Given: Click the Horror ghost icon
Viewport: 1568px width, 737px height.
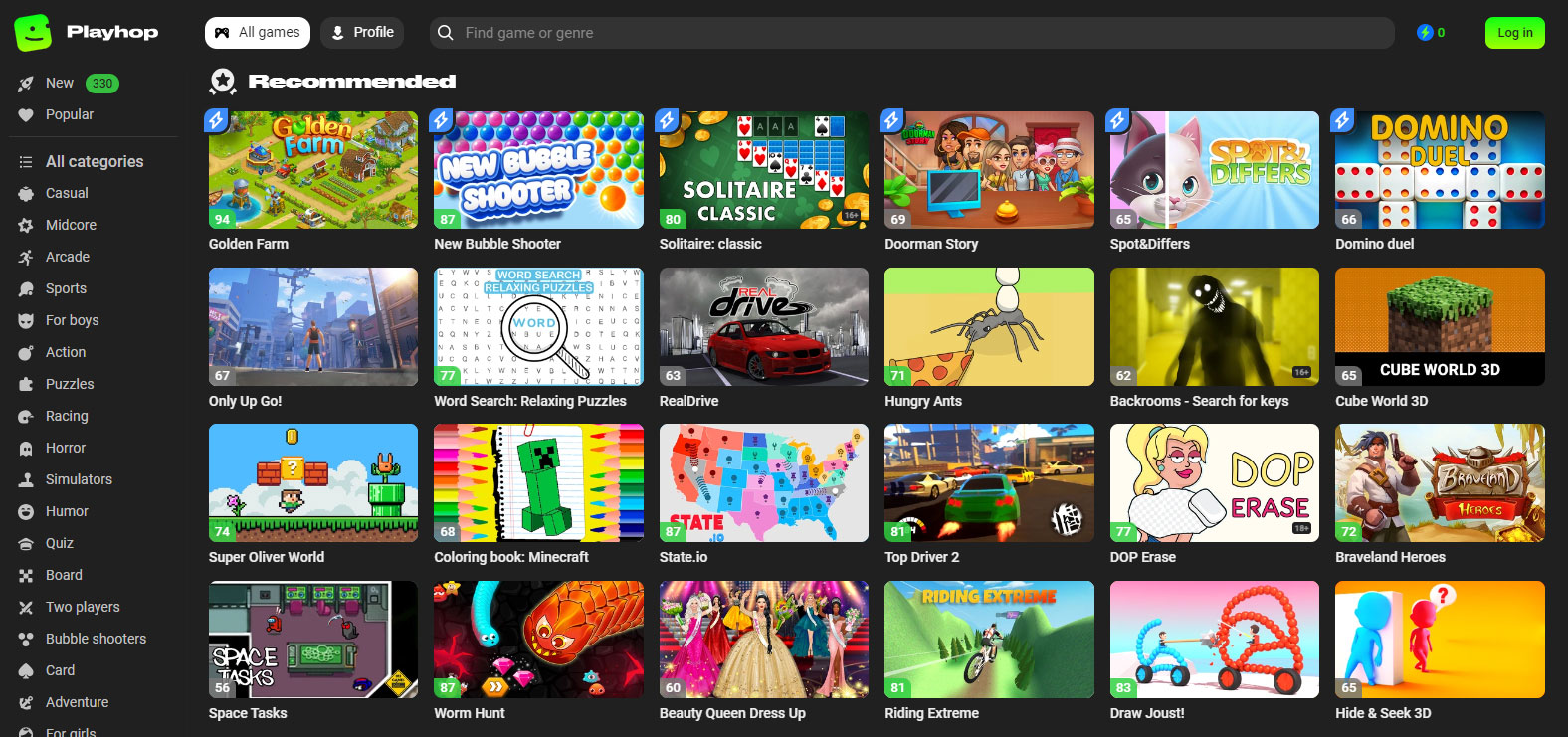Looking at the screenshot, I should click(x=26, y=449).
